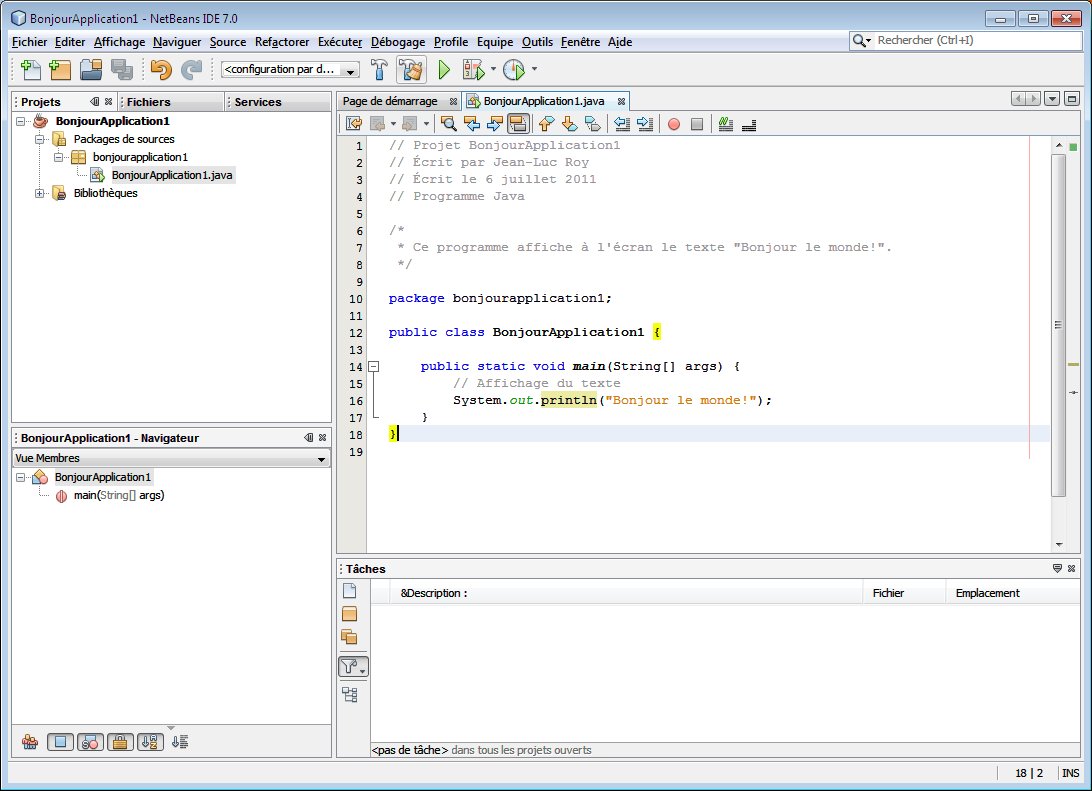
Task: Comment the selected lines in the editor toolbar
Action: [x=726, y=124]
